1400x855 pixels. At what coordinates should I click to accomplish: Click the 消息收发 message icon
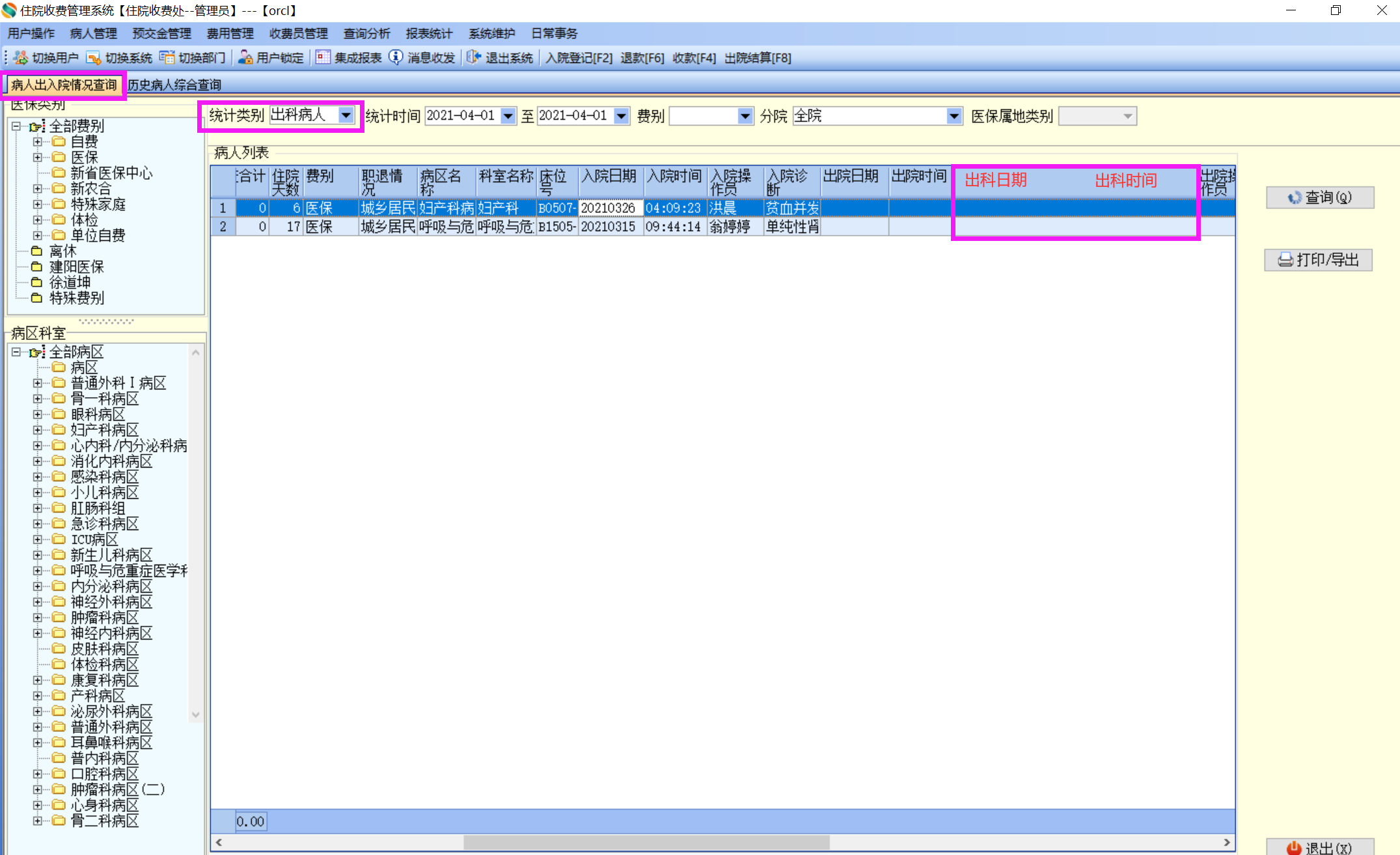(396, 58)
